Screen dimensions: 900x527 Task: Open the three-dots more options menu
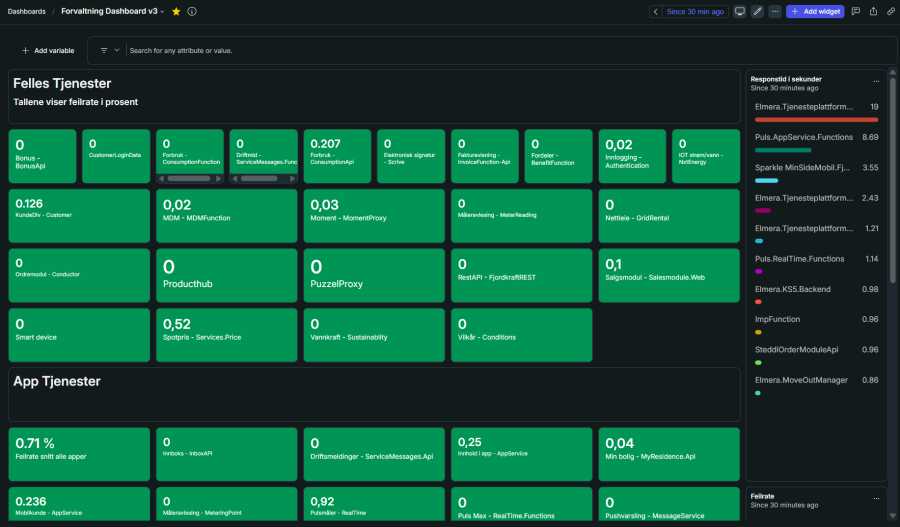point(775,11)
